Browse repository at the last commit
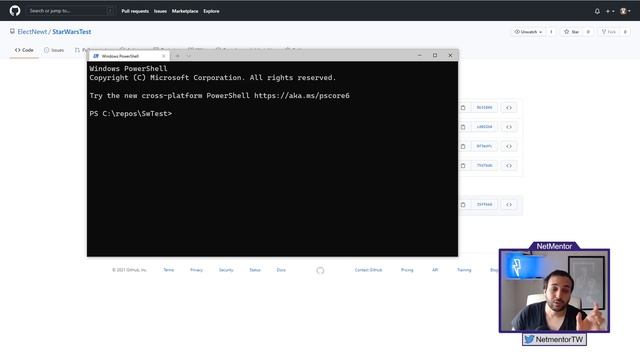 509,204
